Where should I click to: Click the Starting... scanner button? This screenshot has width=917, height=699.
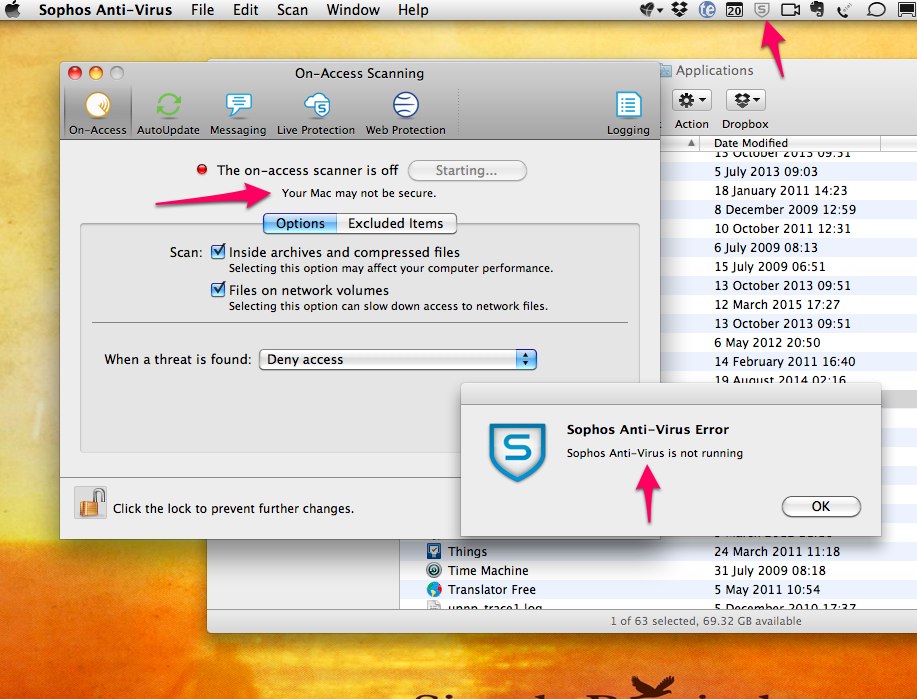point(467,170)
